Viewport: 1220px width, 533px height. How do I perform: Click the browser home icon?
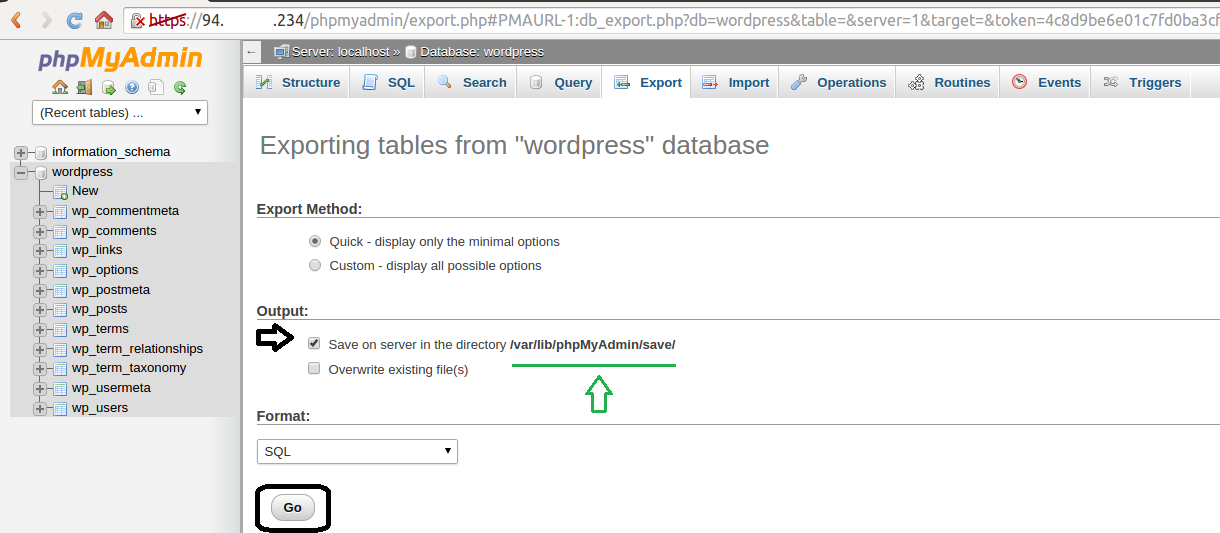coord(103,19)
